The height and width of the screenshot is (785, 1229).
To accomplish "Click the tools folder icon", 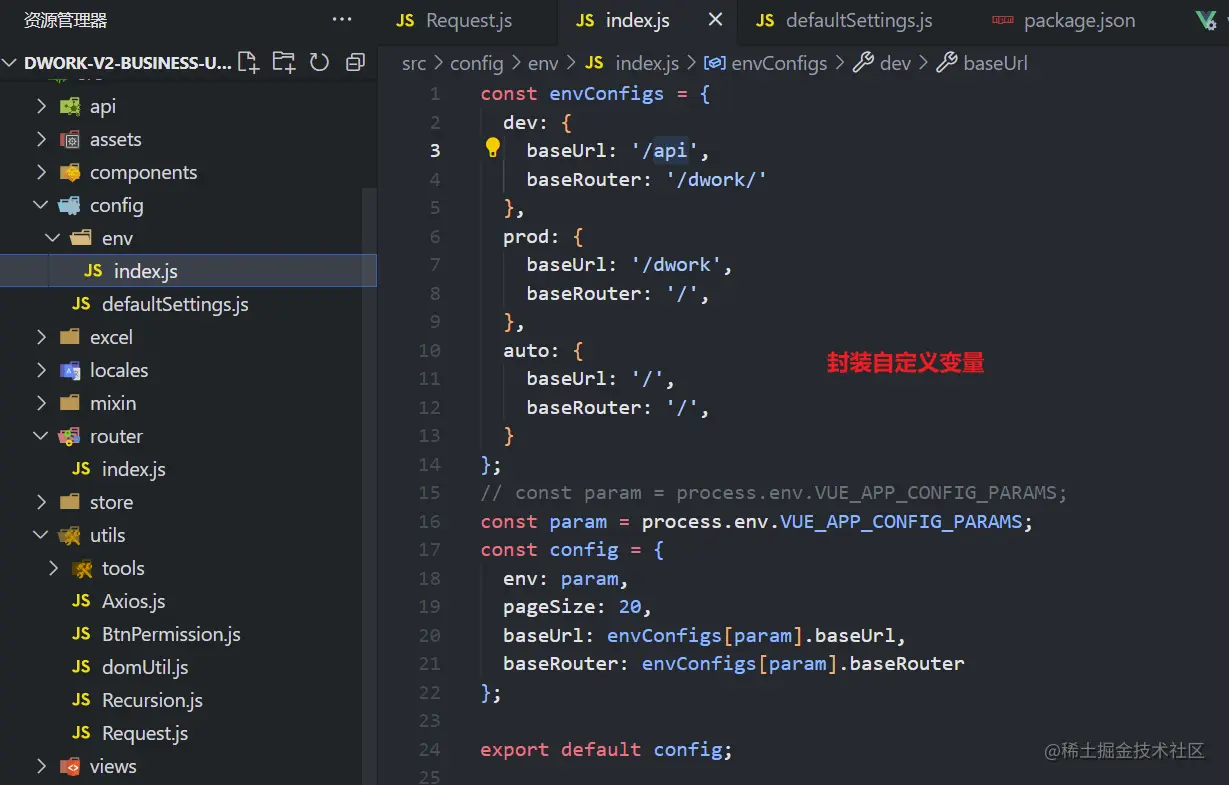I will pyautogui.click(x=82, y=568).
